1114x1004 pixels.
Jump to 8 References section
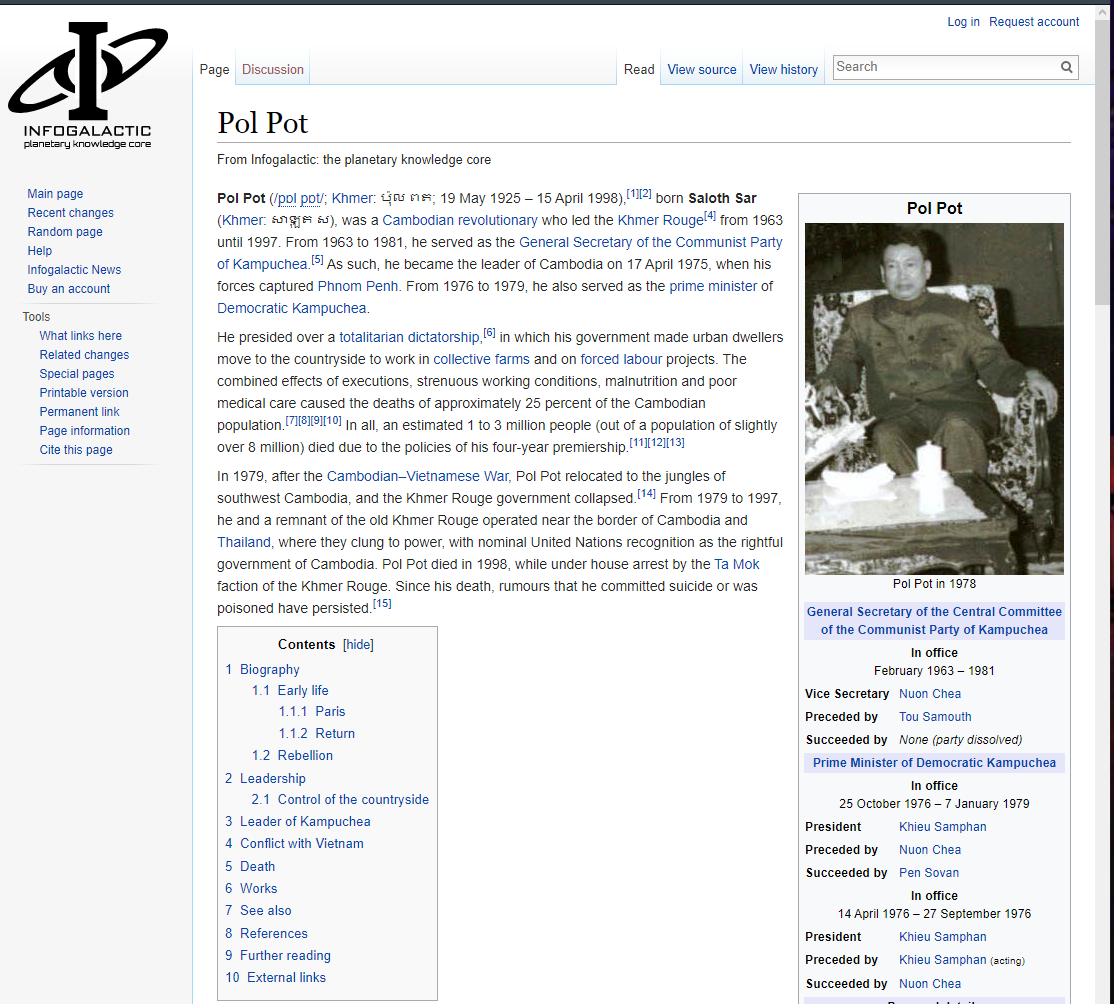pos(266,934)
